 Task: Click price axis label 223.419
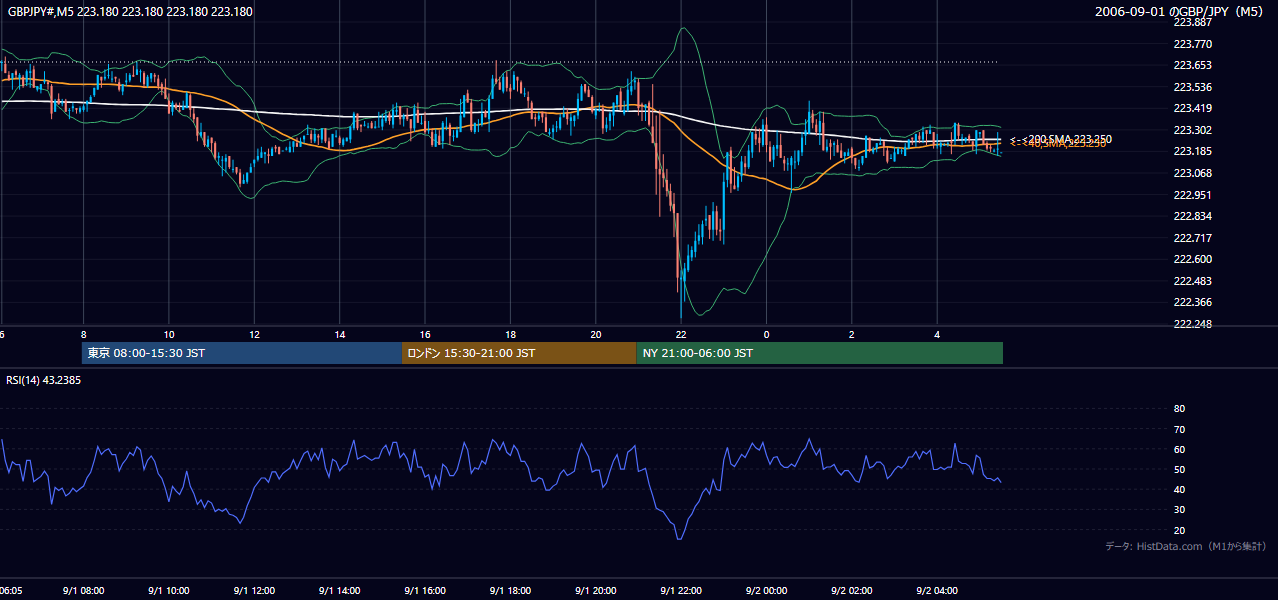1192,108
